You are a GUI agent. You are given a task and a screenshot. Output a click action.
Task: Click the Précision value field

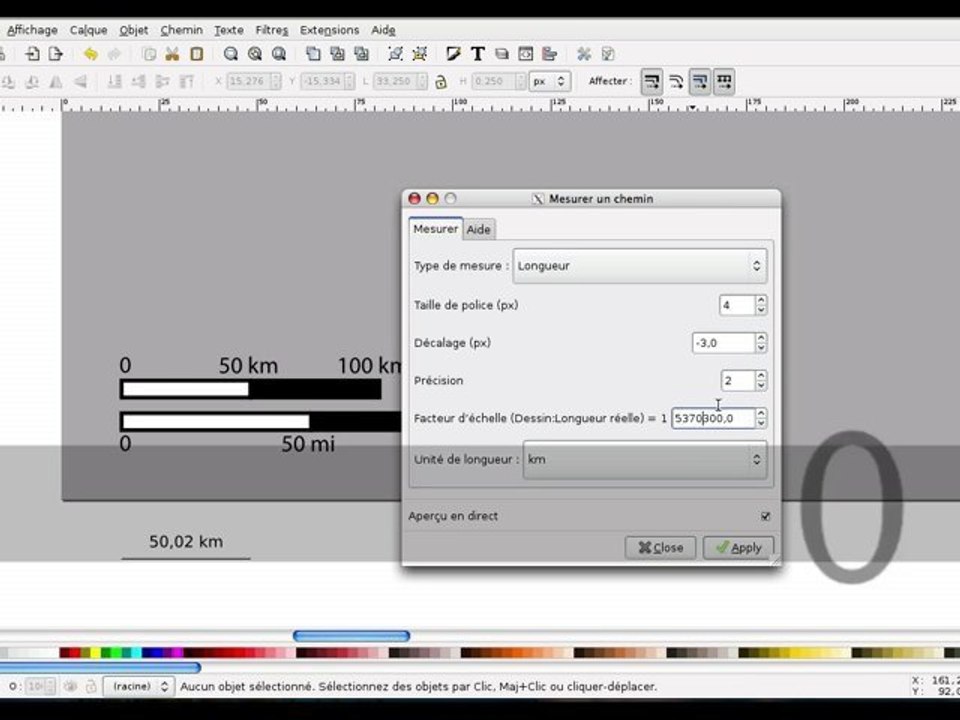737,380
